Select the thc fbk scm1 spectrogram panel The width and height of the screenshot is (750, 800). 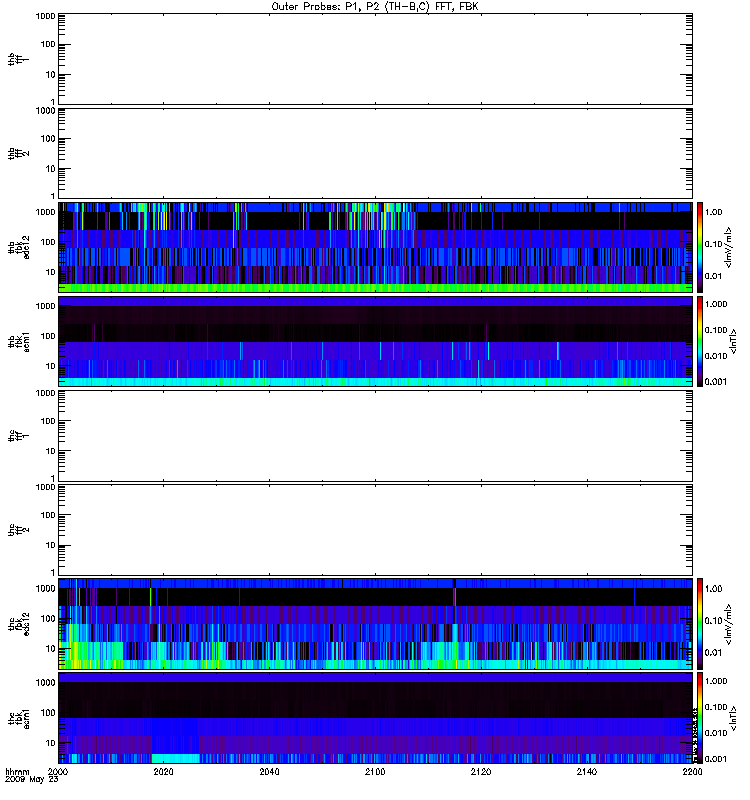(376, 718)
